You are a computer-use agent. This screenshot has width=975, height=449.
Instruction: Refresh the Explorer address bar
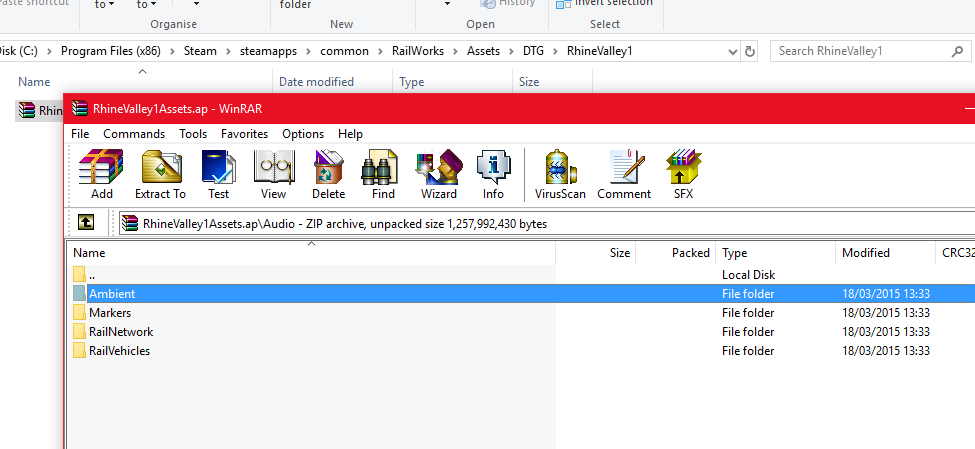tap(750, 51)
